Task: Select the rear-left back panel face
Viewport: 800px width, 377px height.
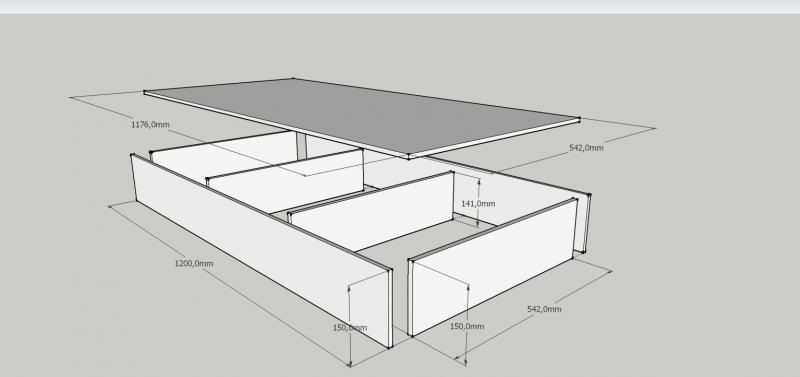Action: click(224, 156)
